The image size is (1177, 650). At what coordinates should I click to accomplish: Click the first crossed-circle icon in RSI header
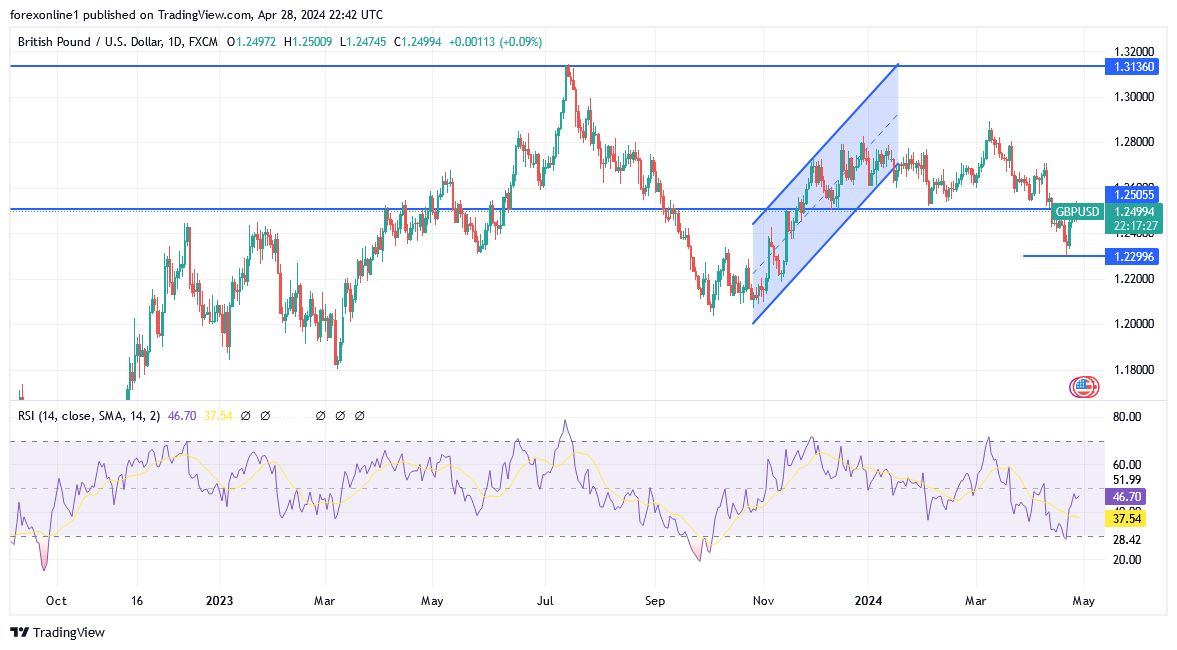[x=246, y=414]
